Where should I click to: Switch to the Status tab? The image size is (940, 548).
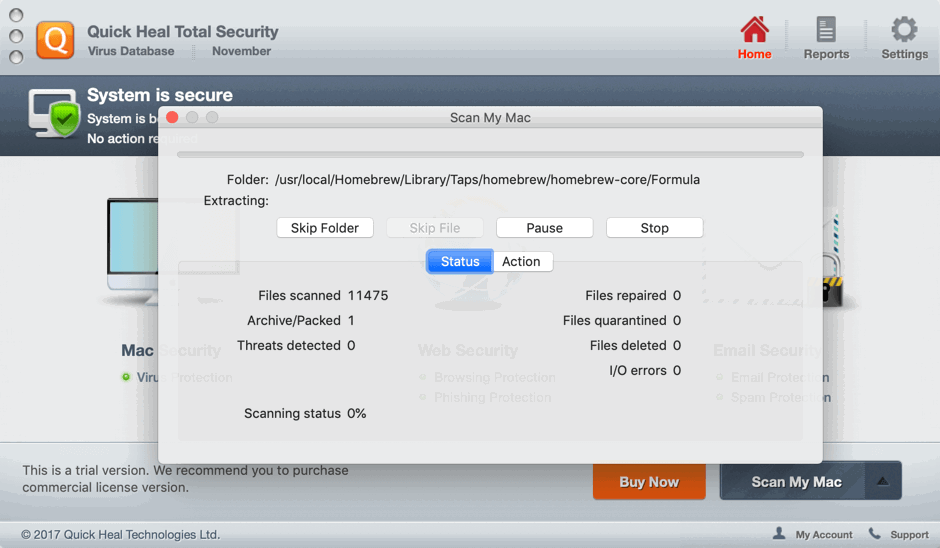point(460,261)
